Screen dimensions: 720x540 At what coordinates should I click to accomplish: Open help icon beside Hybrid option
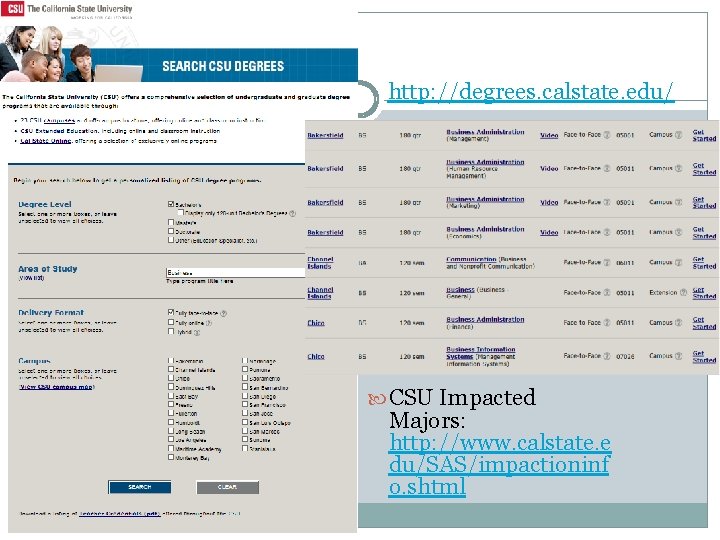(x=197, y=332)
